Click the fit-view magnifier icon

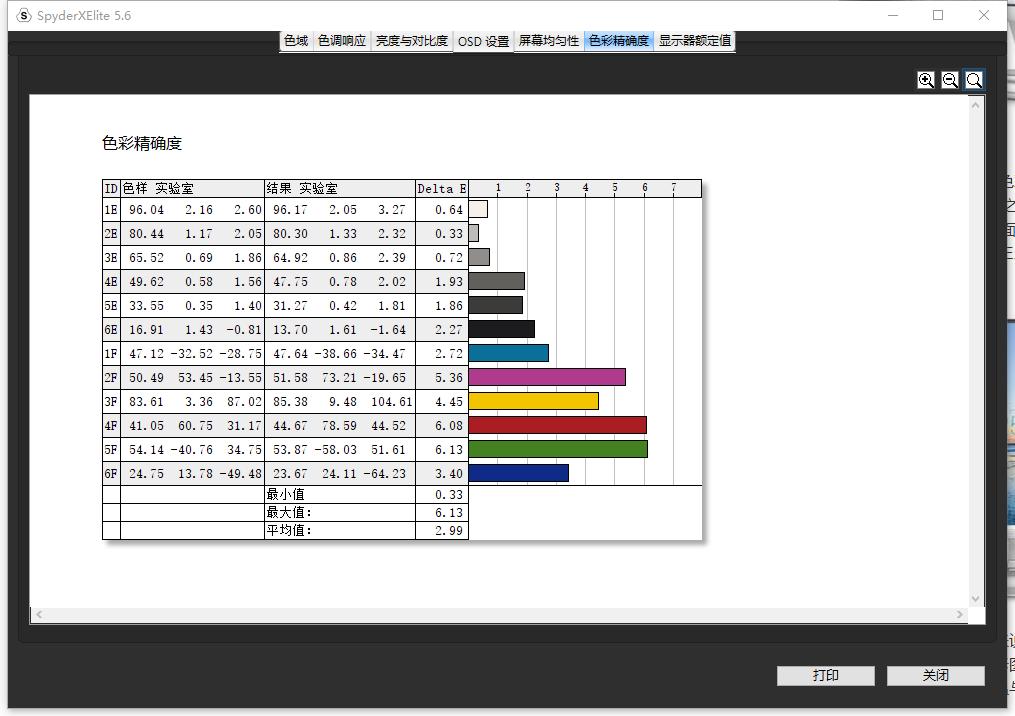click(973, 80)
